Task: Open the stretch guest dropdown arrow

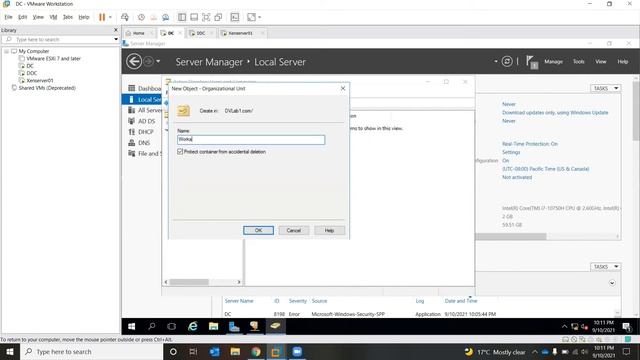Action: (260, 17)
